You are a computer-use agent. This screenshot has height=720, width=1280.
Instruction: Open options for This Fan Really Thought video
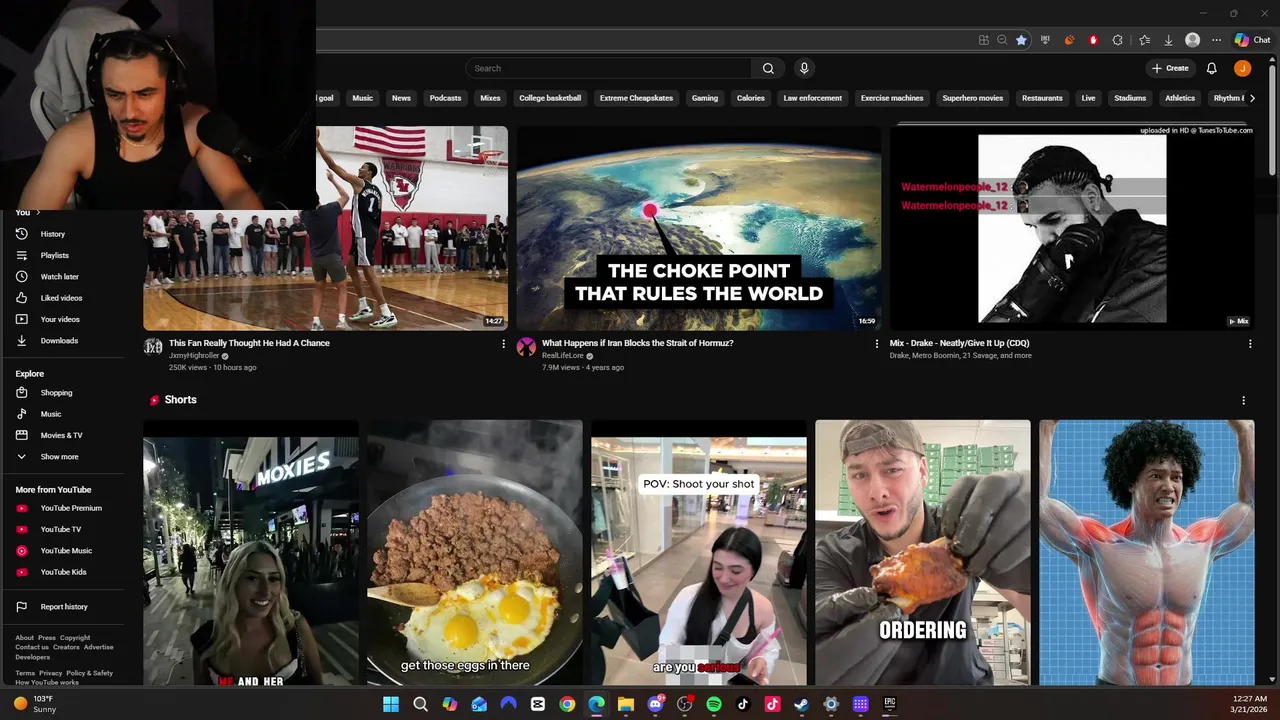(503, 343)
